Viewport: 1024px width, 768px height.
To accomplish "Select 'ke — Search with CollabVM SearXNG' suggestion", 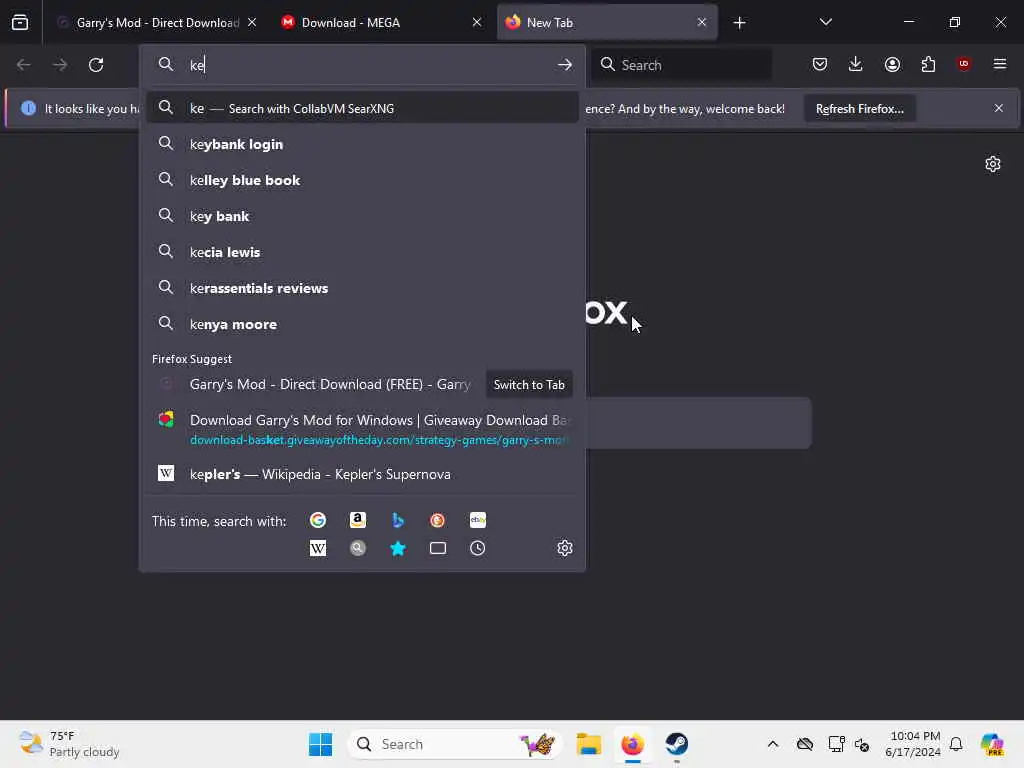I will pos(362,108).
